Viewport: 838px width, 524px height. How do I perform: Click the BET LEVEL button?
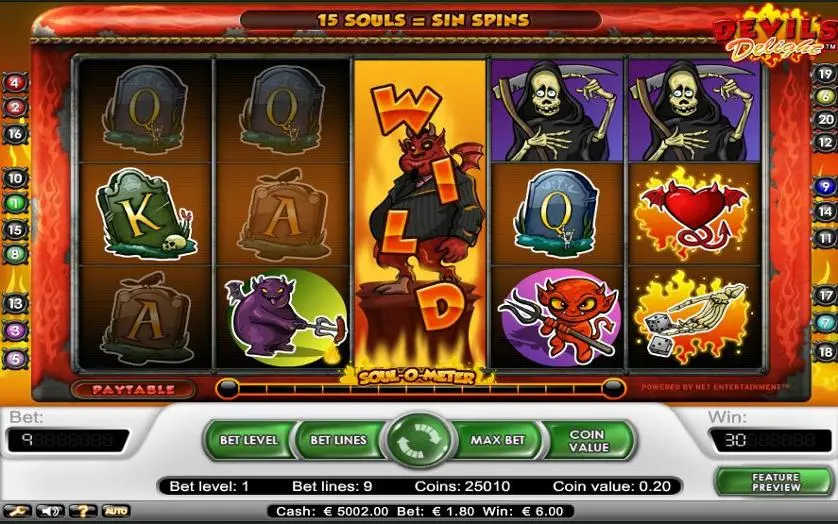pos(249,440)
